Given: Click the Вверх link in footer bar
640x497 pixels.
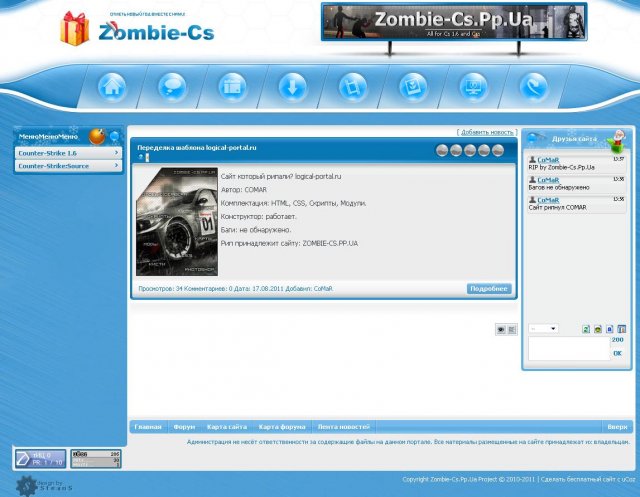Looking at the screenshot, I should tap(617, 427).
